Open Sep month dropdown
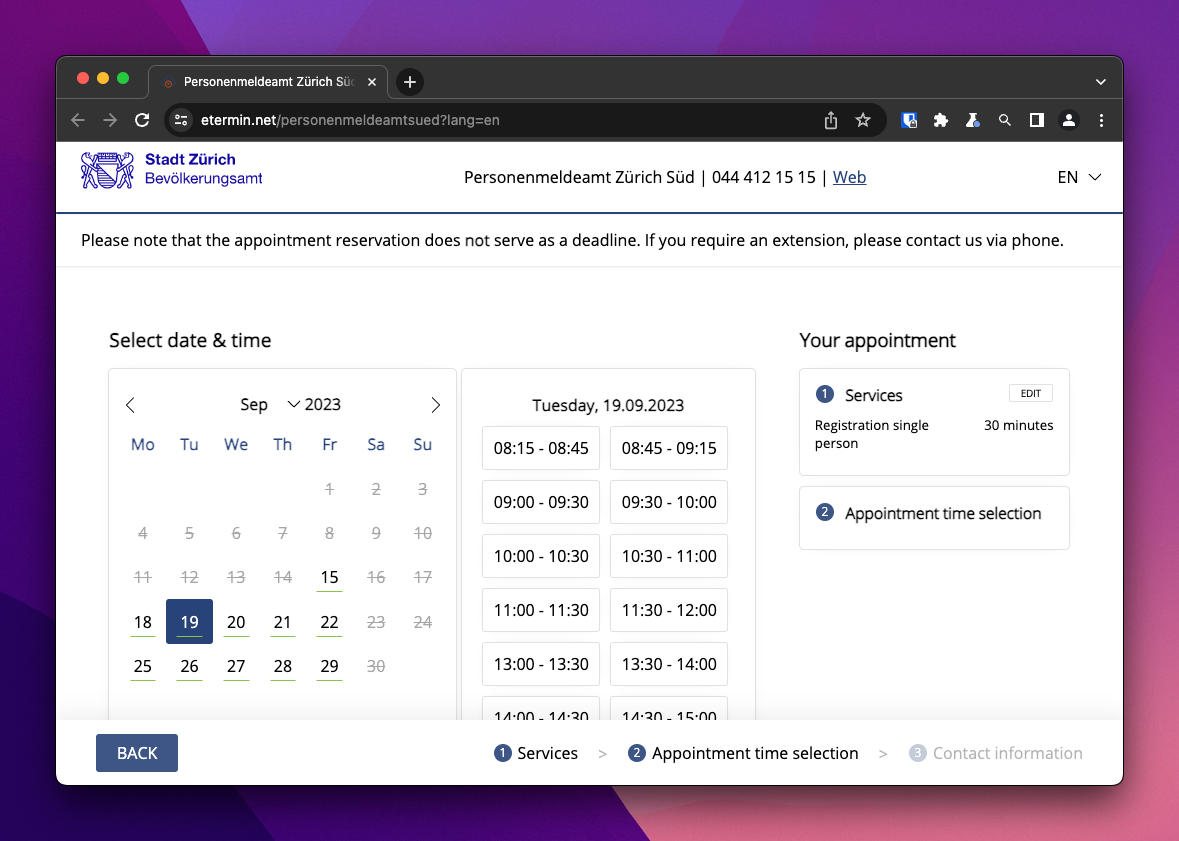This screenshot has width=1179, height=841. [269, 405]
